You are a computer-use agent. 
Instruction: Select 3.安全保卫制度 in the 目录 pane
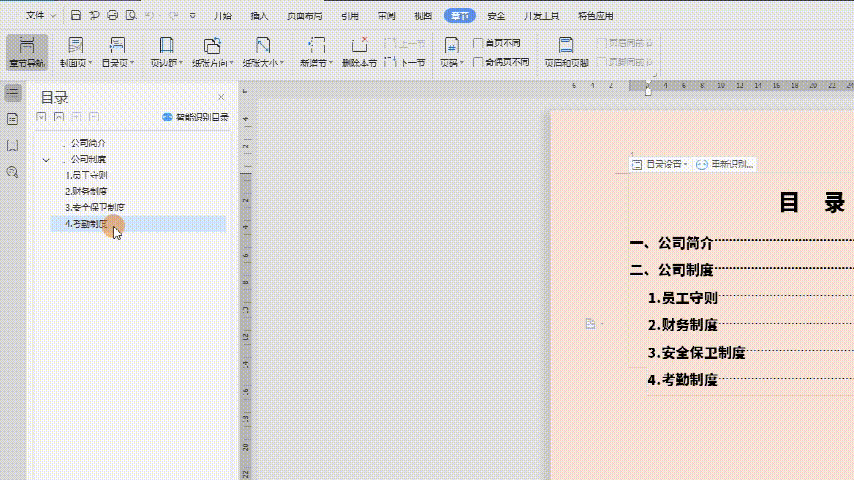[95, 208]
